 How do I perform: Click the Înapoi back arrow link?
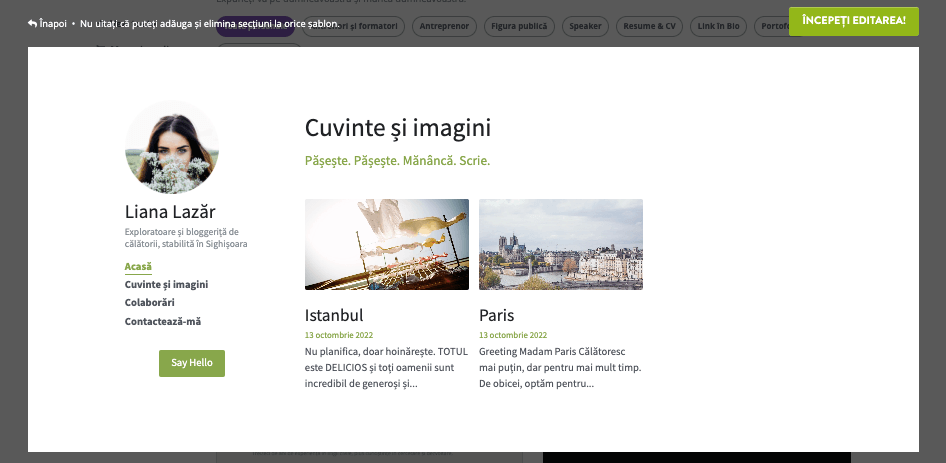pyautogui.click(x=47, y=24)
